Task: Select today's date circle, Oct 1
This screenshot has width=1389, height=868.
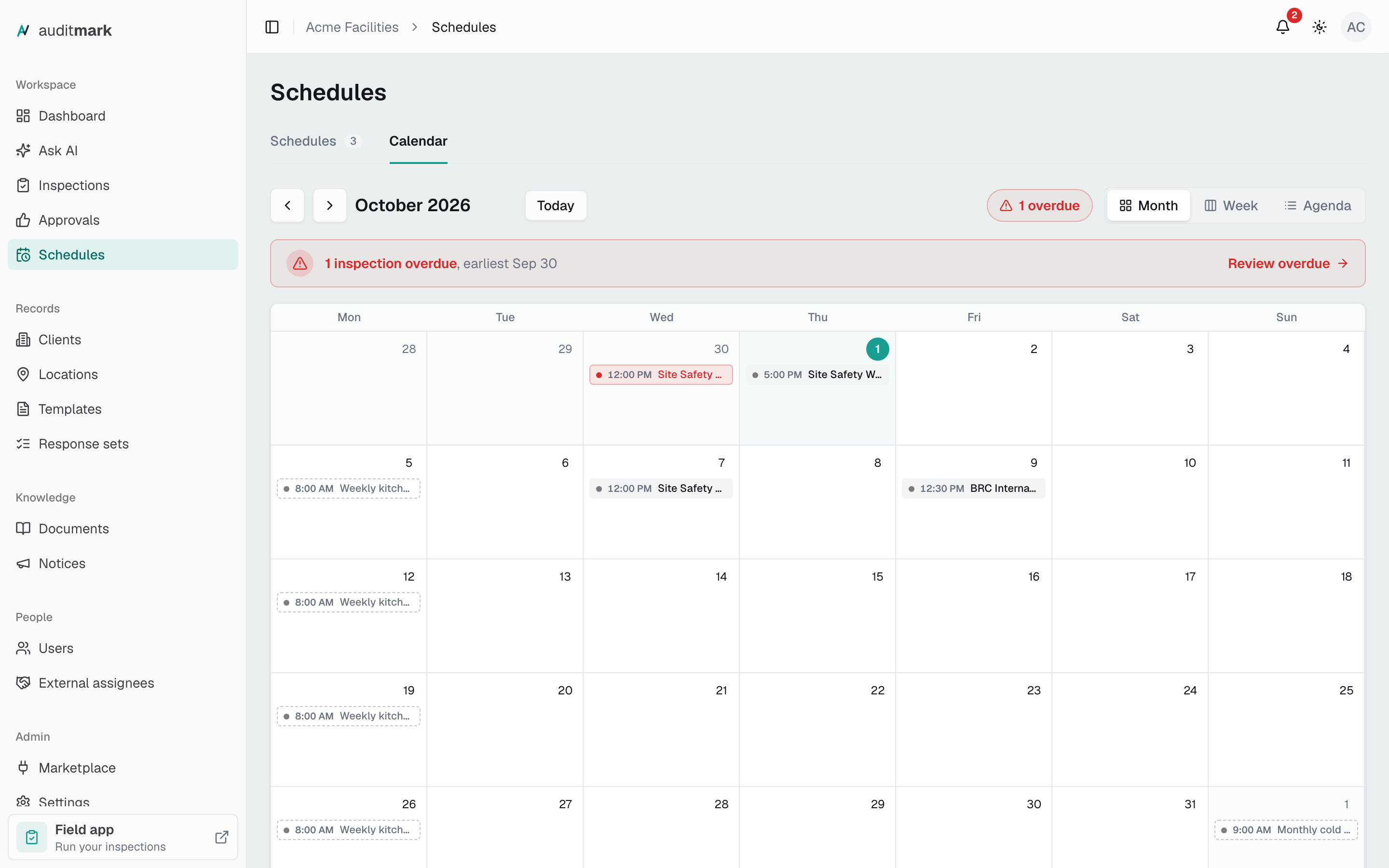Action: tap(877, 349)
